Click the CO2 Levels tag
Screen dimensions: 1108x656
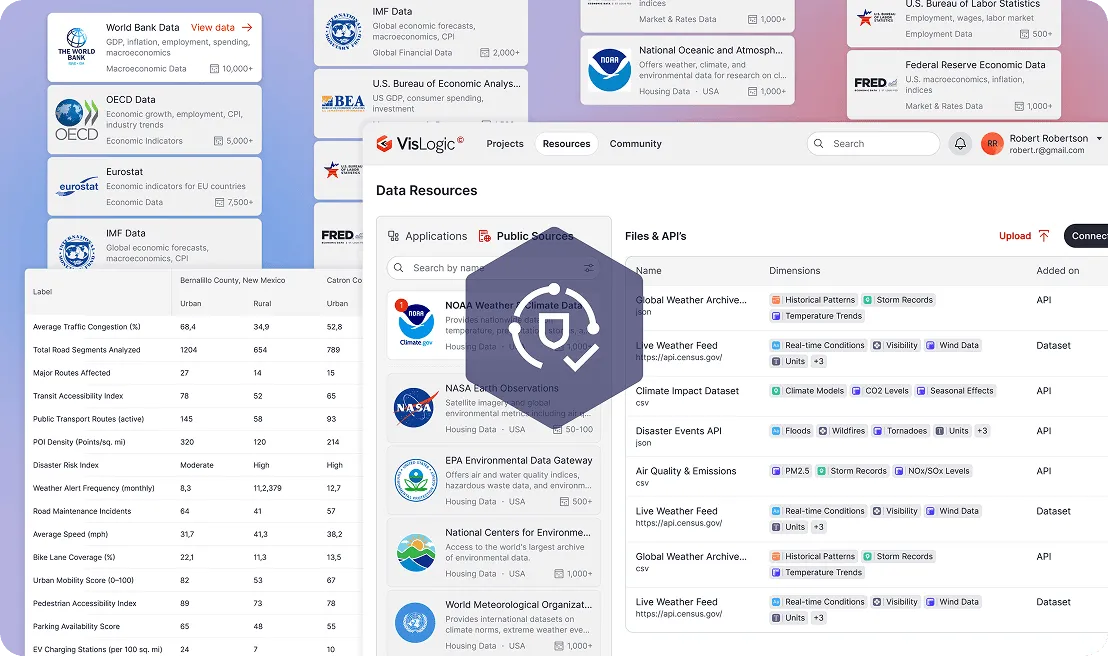[879, 390]
